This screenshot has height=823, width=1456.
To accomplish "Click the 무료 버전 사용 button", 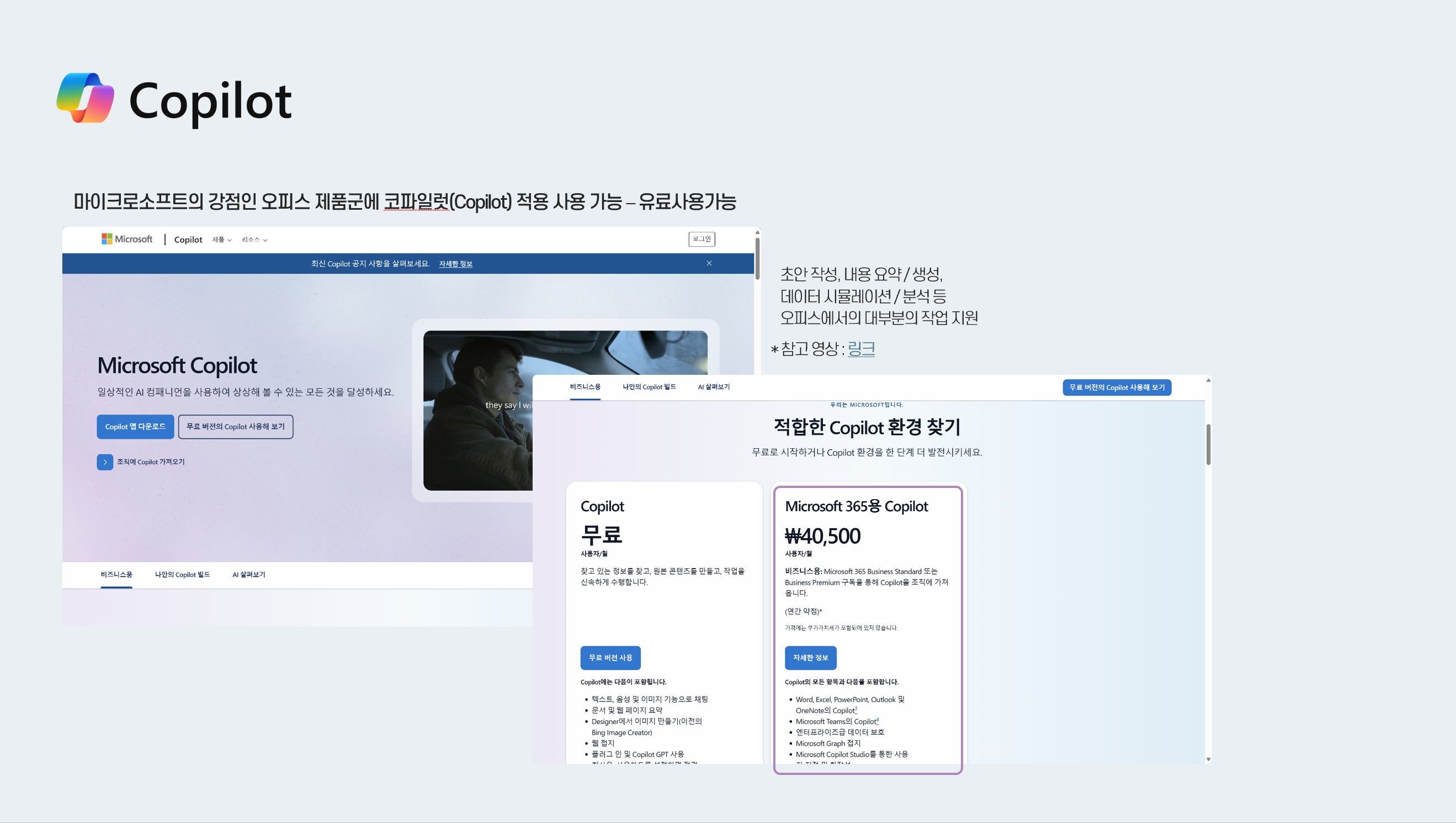I will [x=610, y=658].
